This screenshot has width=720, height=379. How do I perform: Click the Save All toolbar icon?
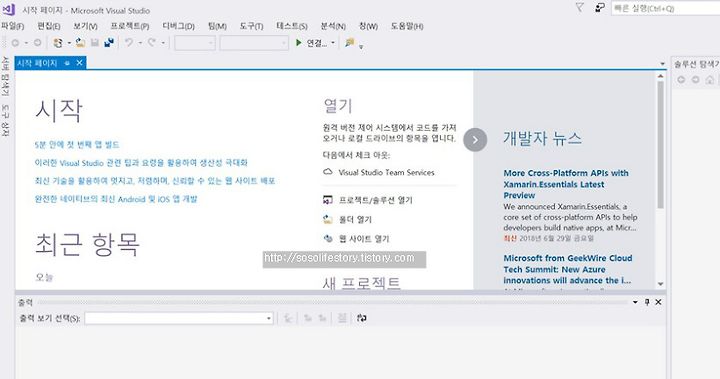109,43
